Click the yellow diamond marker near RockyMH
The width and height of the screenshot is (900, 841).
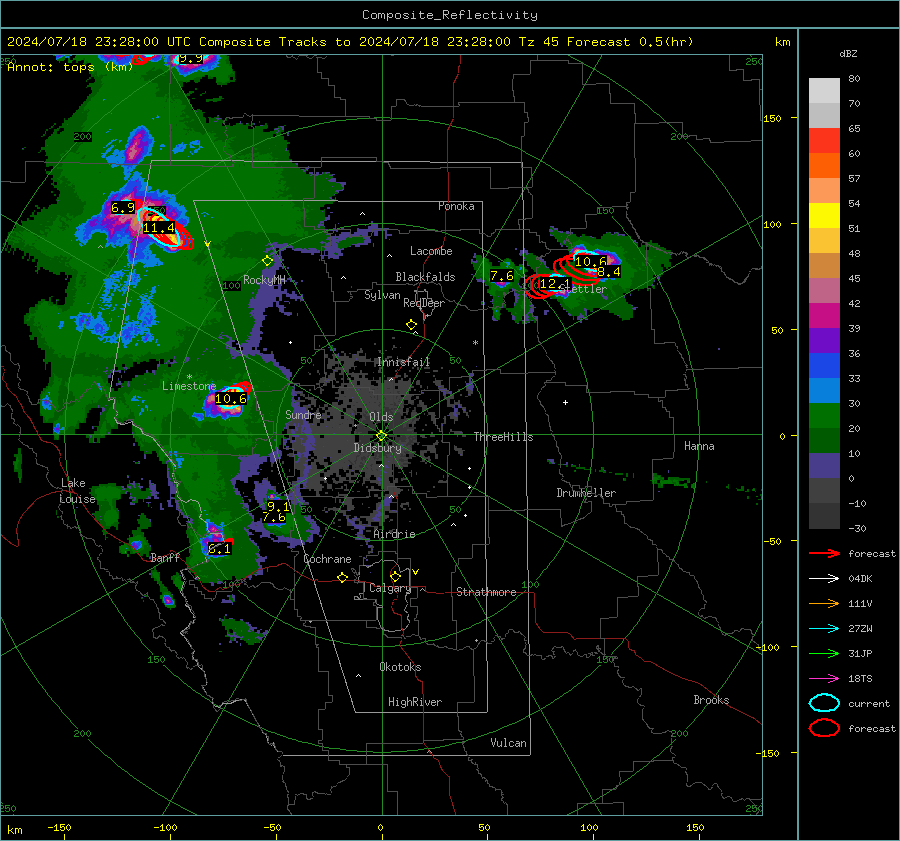pos(267,261)
